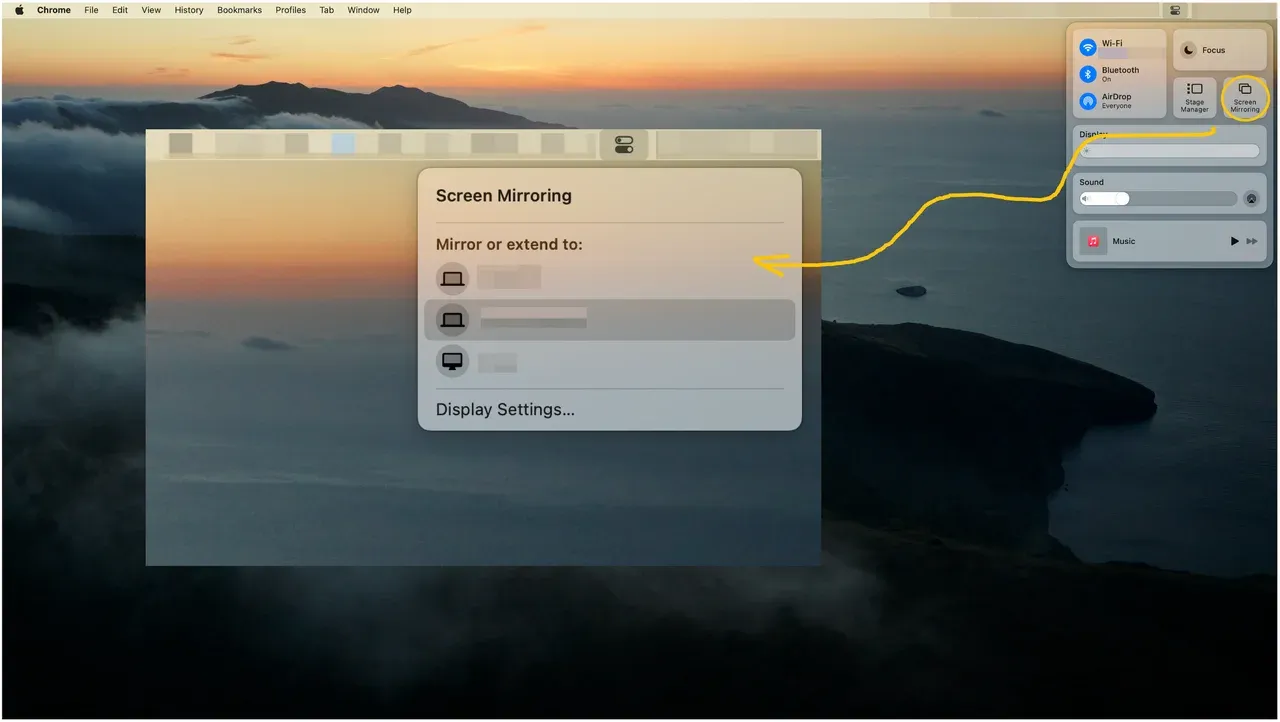1280x722 pixels.
Task: Open the Apple menu
Action: point(19,10)
